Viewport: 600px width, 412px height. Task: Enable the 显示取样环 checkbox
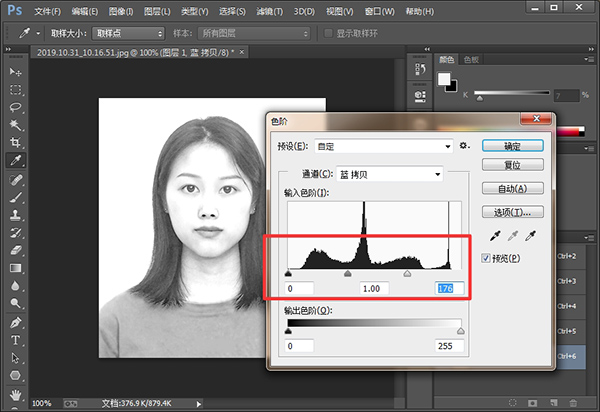[329, 33]
